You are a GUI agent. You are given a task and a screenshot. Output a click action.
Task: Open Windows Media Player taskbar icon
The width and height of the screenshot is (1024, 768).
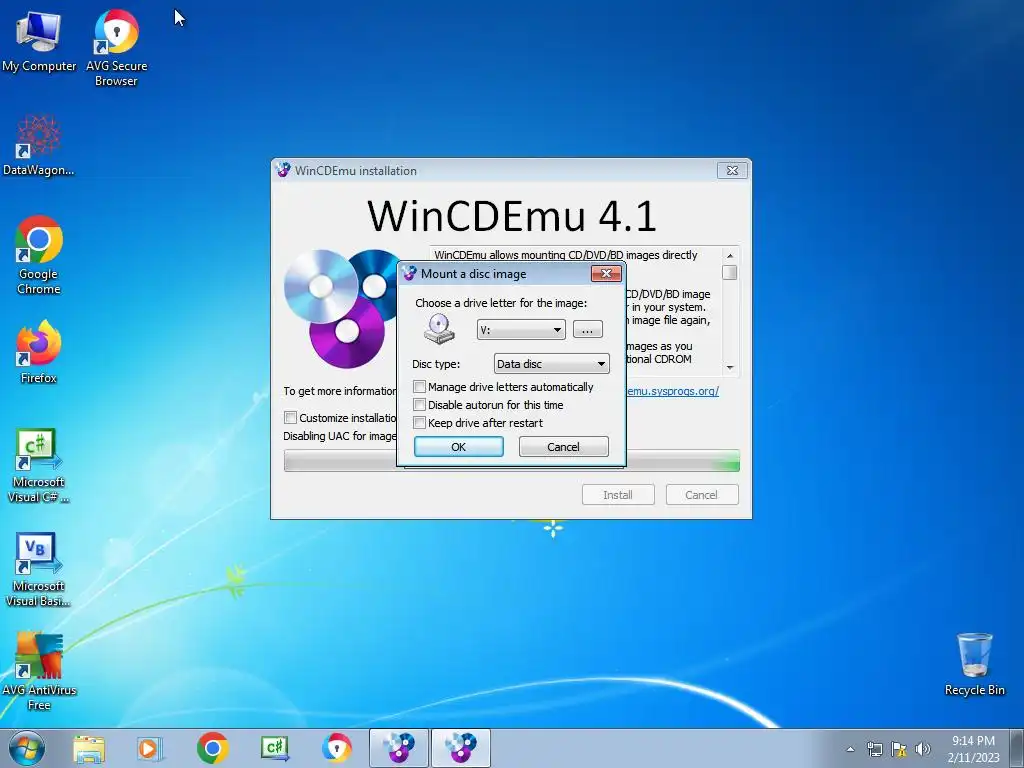(150, 748)
